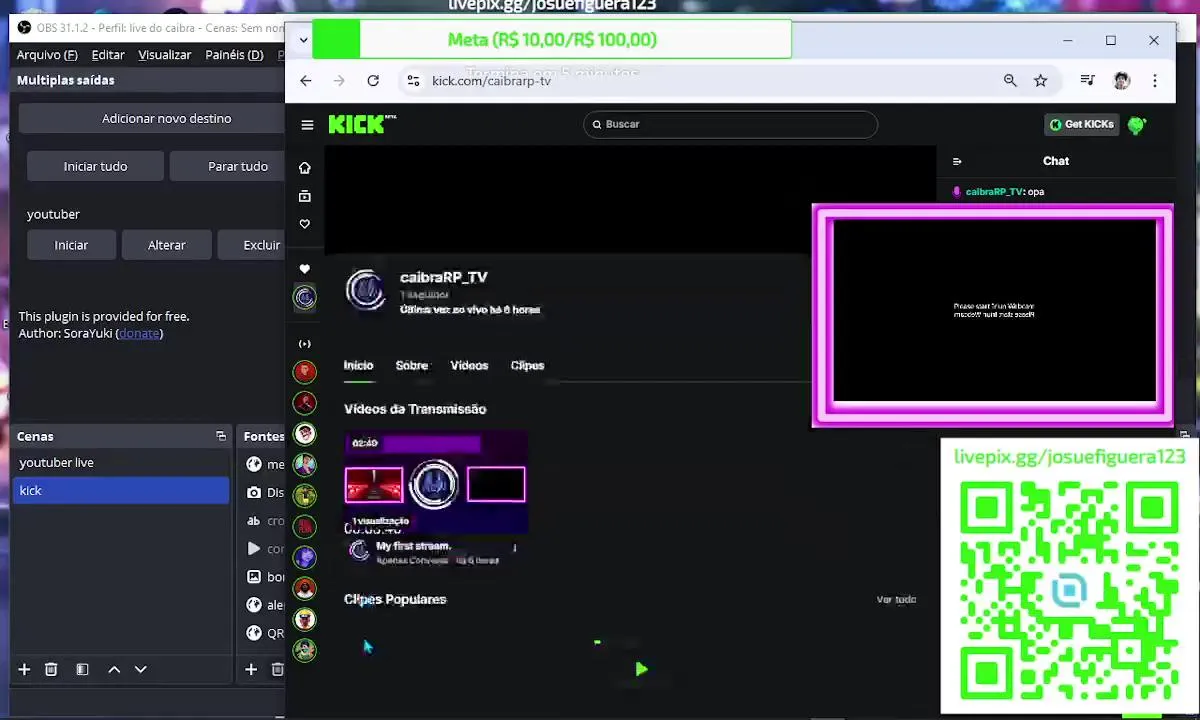This screenshot has height=720, width=1200.
Task: Open the Arquivo menu in OBS
Action: pyautogui.click(x=47, y=55)
